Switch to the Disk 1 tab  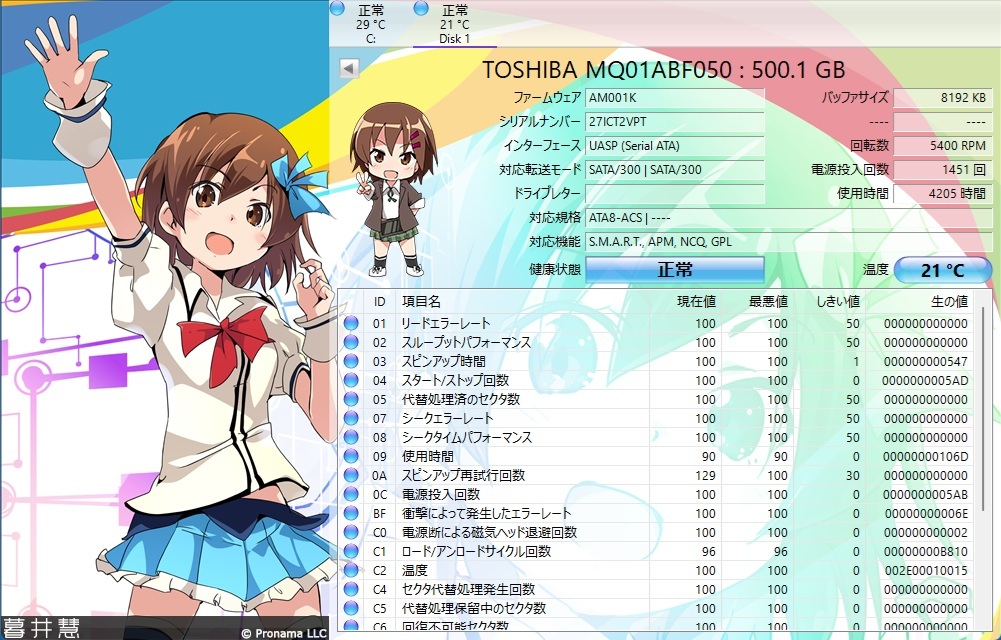tap(455, 24)
